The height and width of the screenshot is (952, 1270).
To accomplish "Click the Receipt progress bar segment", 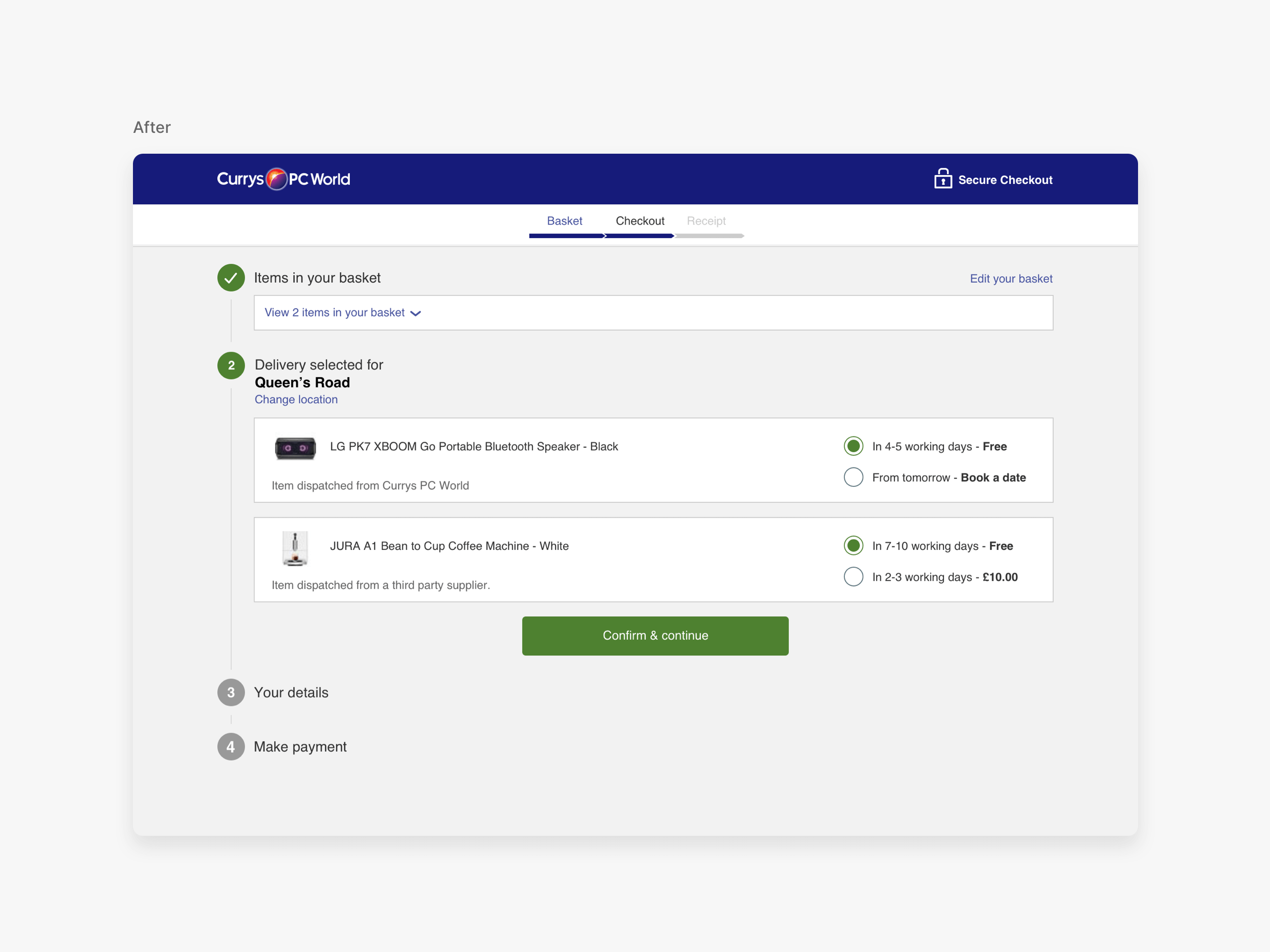I will pos(709,236).
